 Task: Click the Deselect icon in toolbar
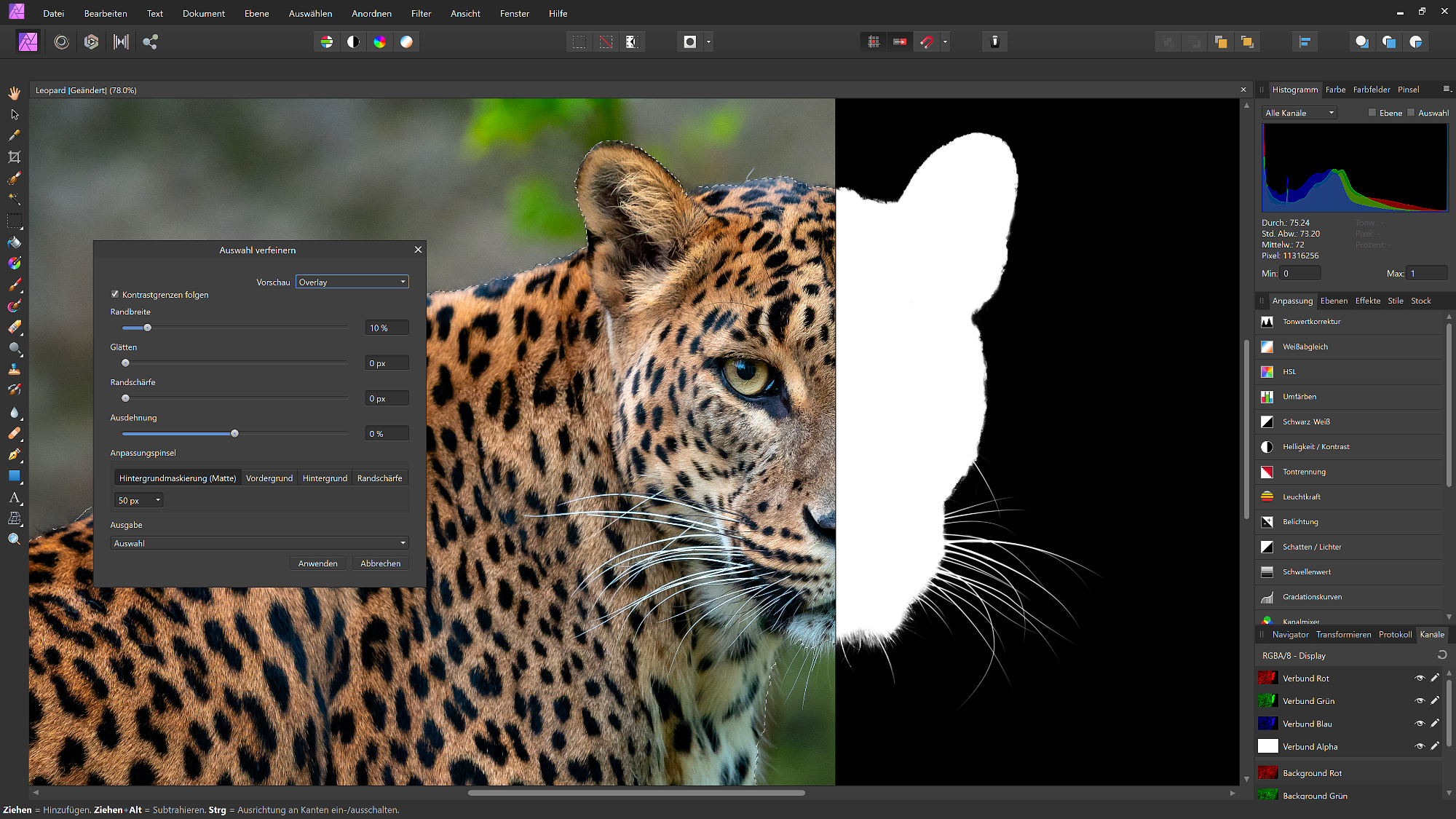[x=606, y=42]
